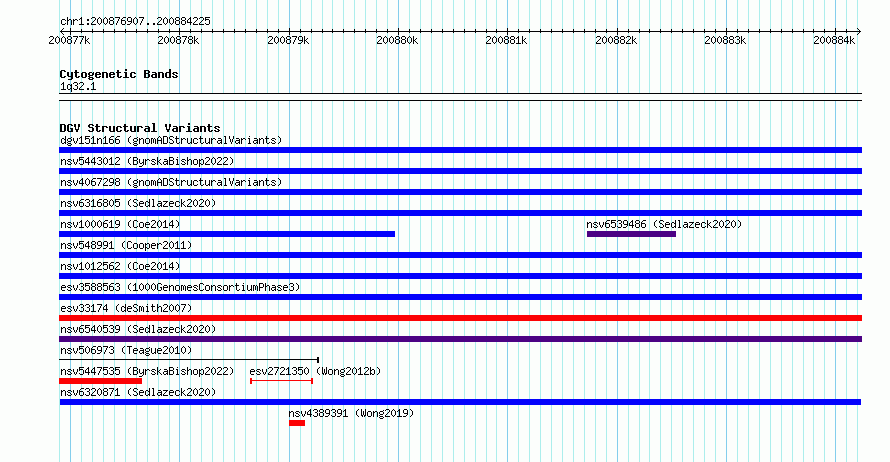The height and width of the screenshot is (462, 890).
Task: Select the blue bar under dgv151n166
Action: (460, 150)
